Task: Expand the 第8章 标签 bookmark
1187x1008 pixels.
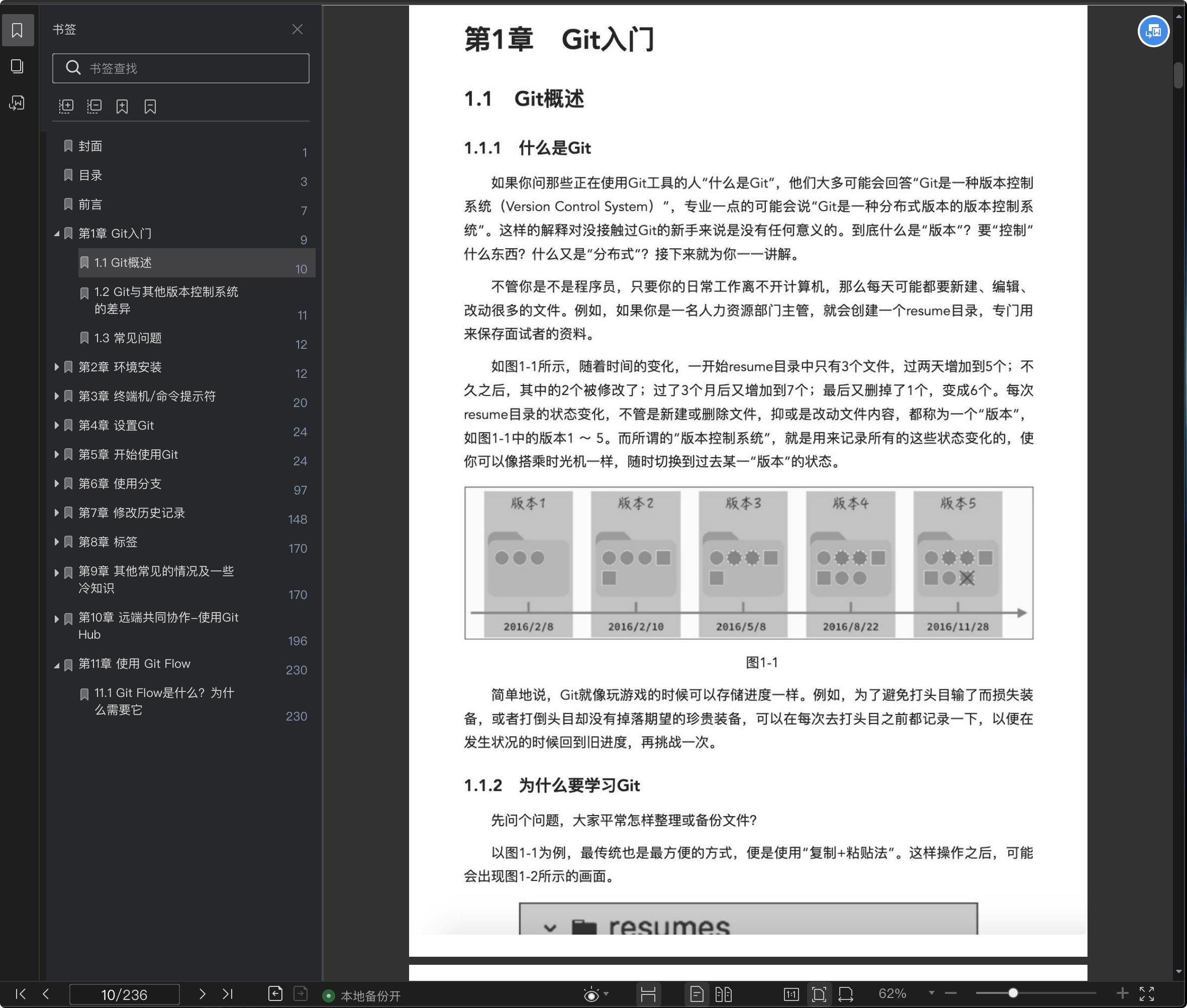Action: [x=57, y=542]
